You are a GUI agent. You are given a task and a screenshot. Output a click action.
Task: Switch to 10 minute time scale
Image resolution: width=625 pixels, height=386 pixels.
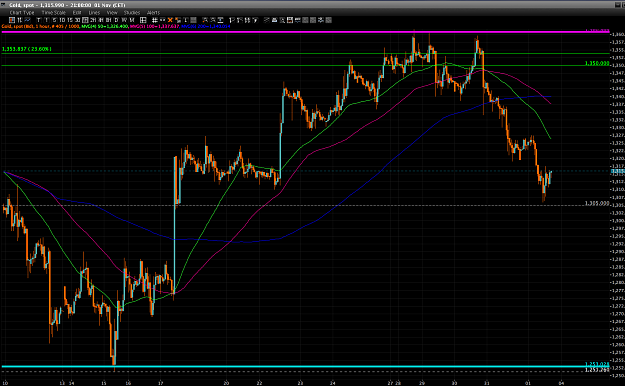tap(62, 20)
